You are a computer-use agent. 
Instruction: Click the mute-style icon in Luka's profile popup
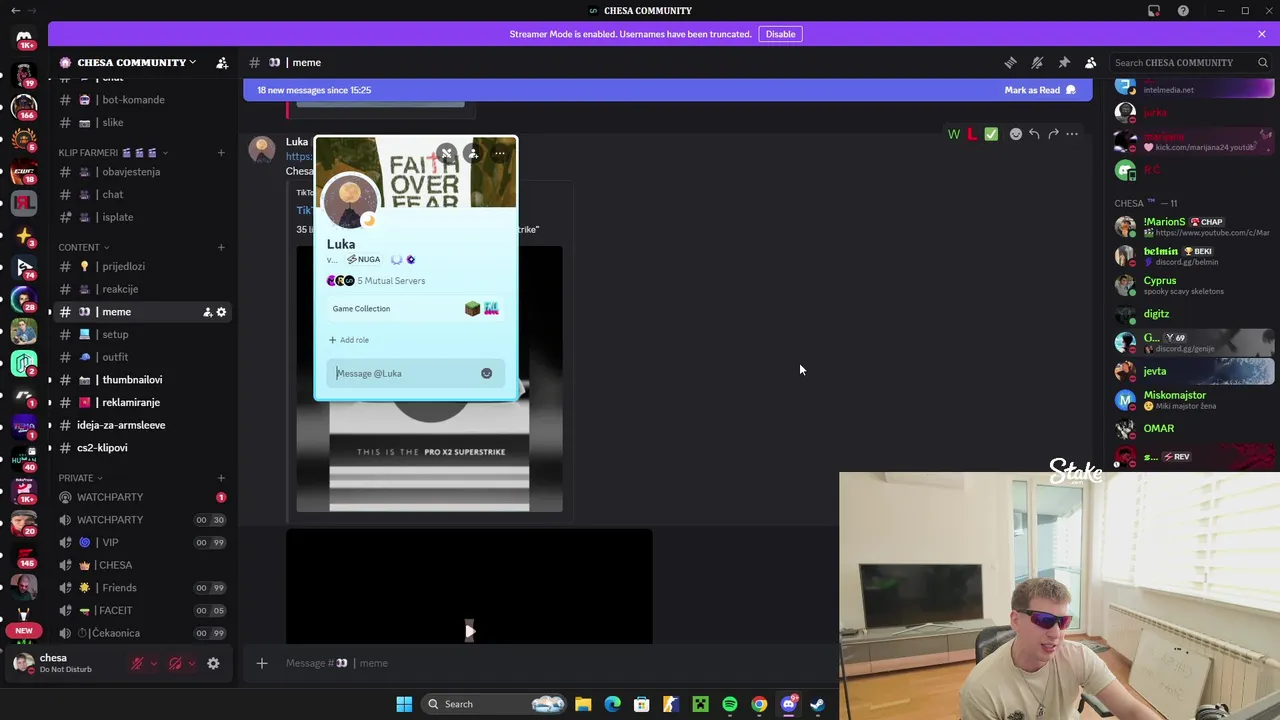click(x=446, y=154)
